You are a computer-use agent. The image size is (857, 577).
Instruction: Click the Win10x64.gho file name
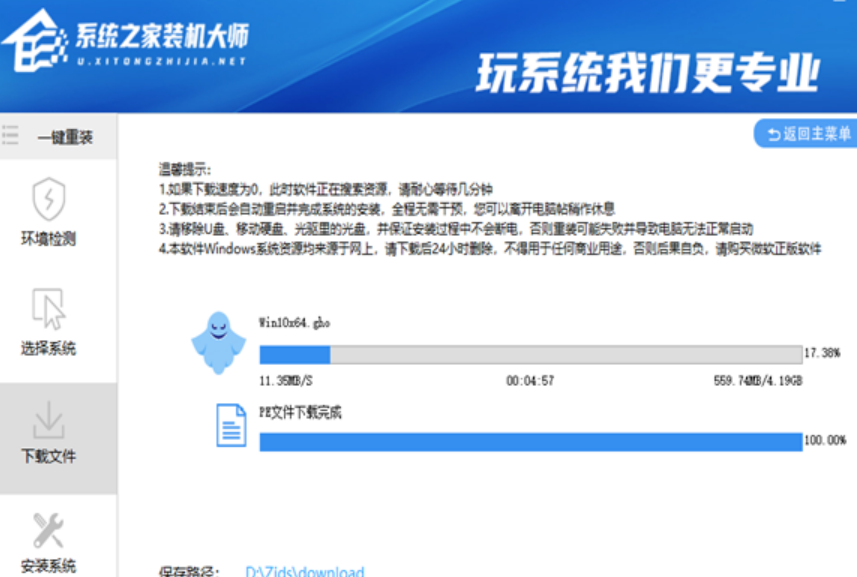coord(294,323)
